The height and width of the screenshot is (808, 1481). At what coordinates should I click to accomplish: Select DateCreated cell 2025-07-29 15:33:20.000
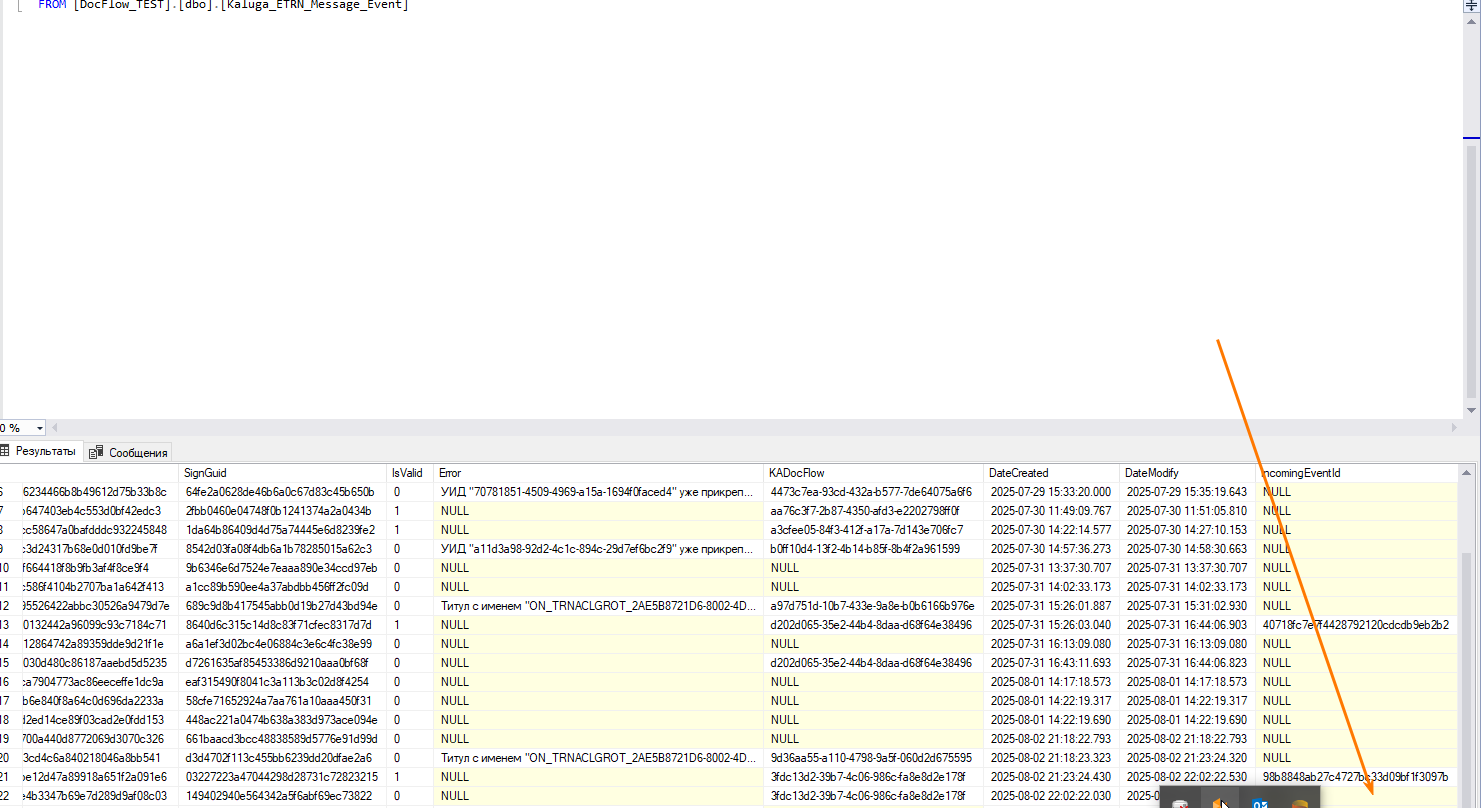click(x=1053, y=492)
